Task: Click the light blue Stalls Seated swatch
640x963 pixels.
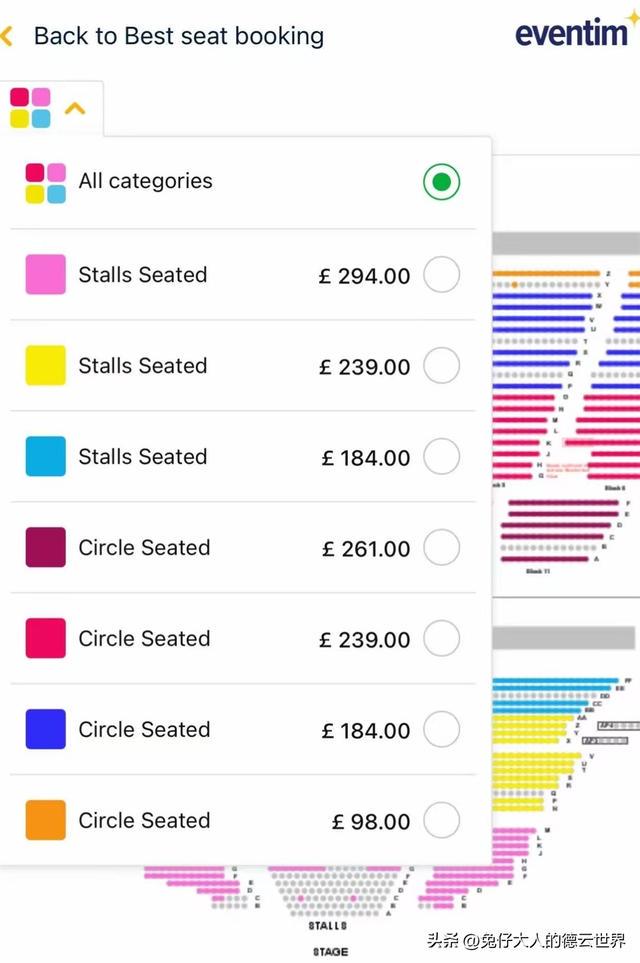Action: click(46, 457)
